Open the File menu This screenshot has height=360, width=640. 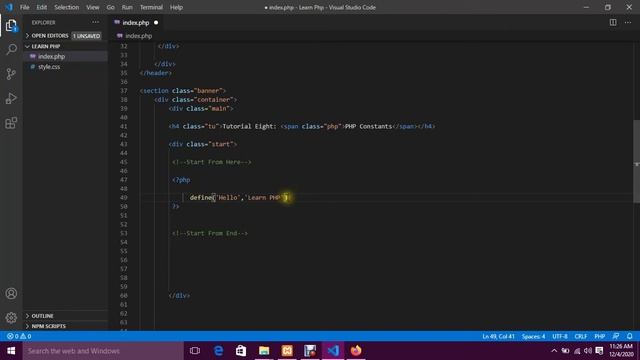(24, 7)
